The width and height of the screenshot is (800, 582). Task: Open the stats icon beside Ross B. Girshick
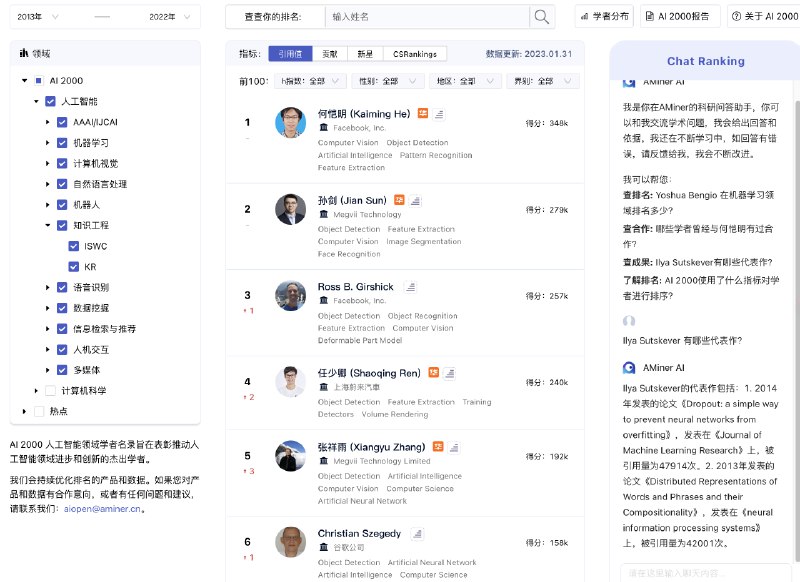pyautogui.click(x=410, y=287)
